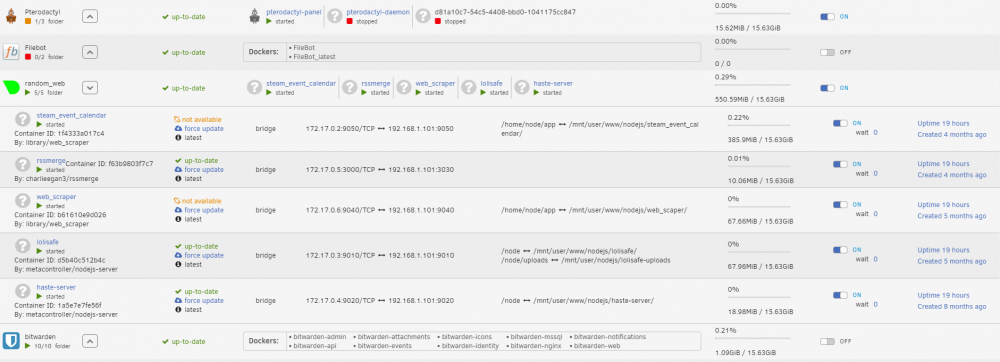
Task: Toggle autostart for lolisafe container
Action: (841, 250)
